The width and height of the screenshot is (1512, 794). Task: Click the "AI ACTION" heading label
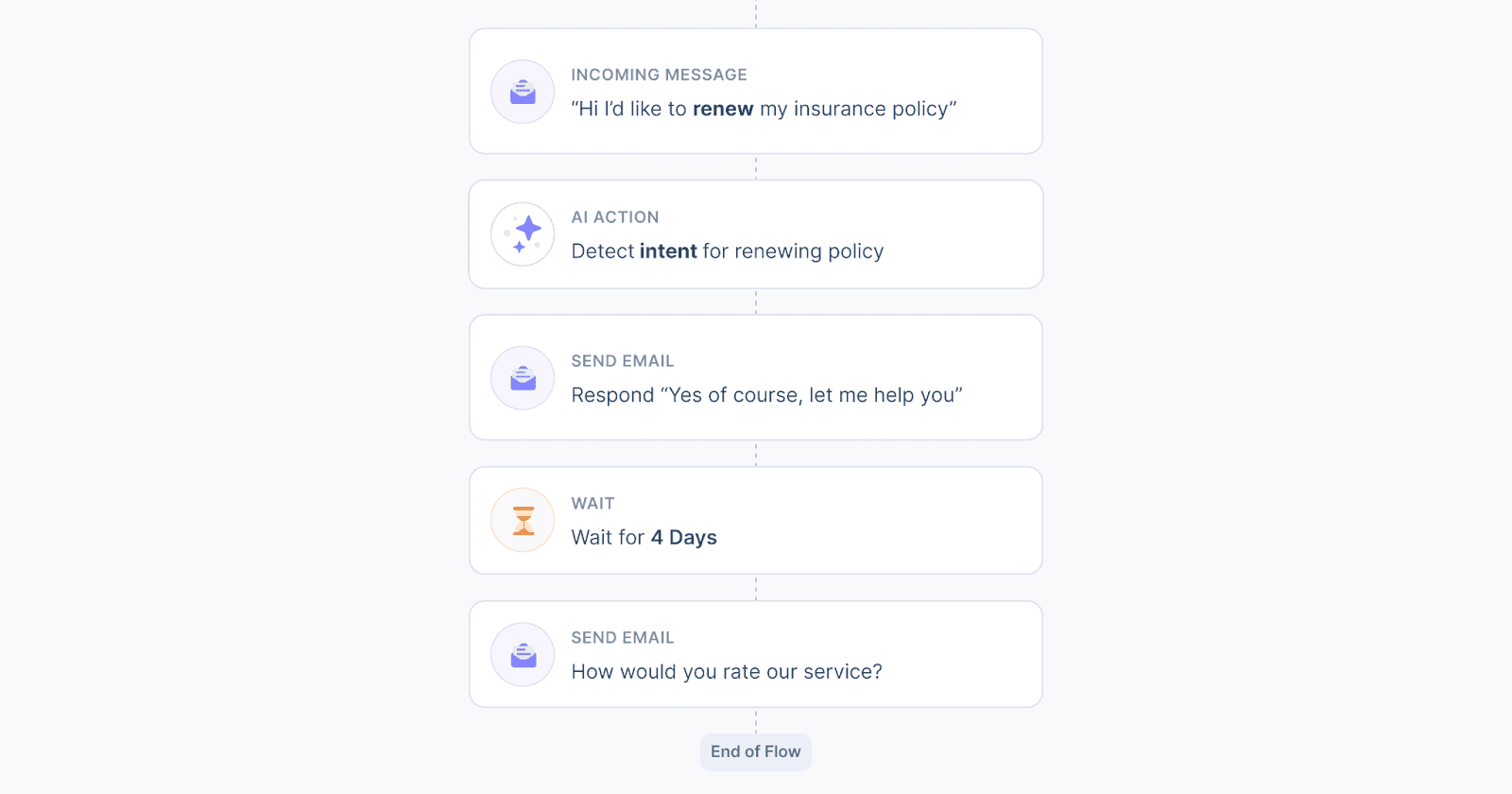point(615,217)
